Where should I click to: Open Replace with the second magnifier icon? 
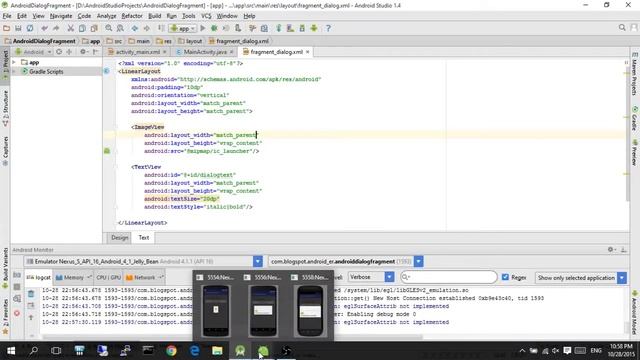tap(120, 28)
